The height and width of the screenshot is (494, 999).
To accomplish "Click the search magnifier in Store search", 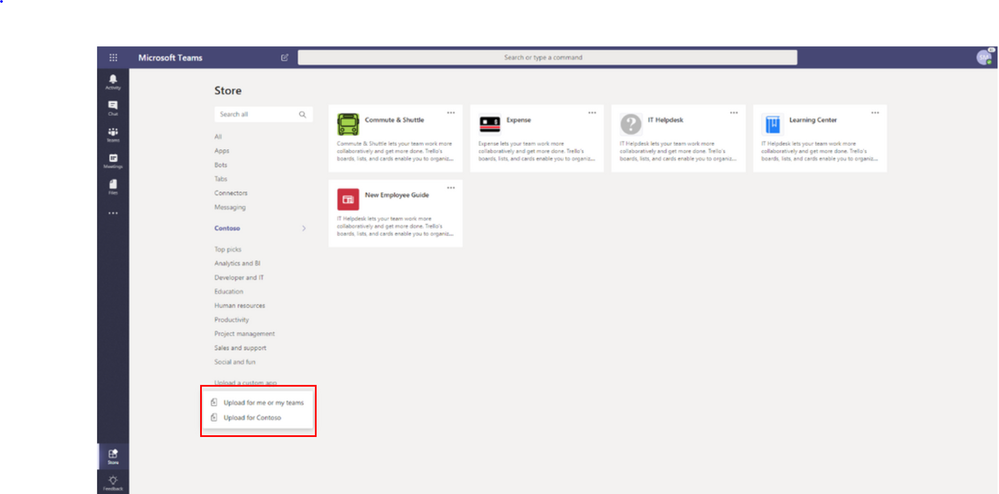I will tap(303, 115).
